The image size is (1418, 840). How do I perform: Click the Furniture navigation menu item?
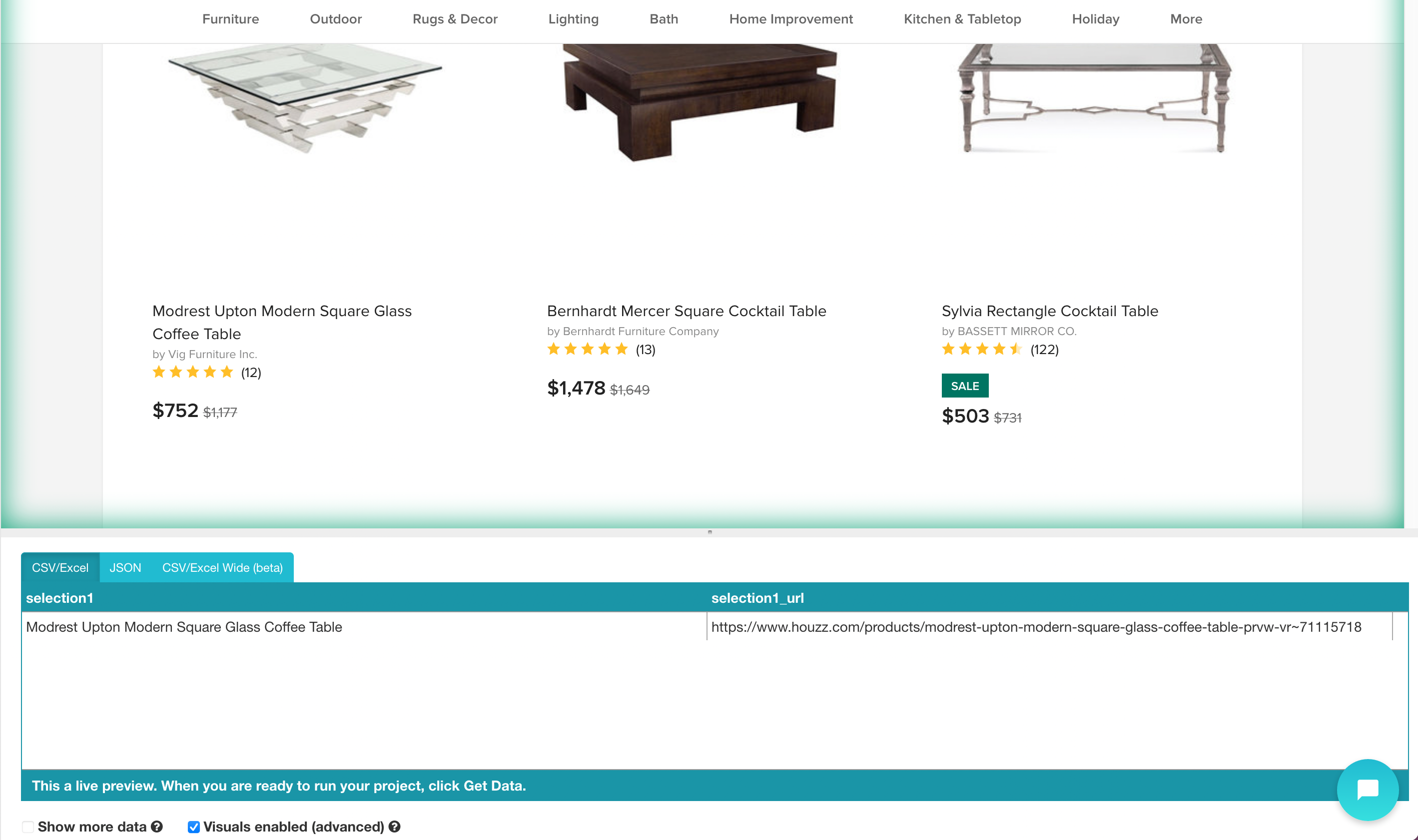click(x=230, y=19)
